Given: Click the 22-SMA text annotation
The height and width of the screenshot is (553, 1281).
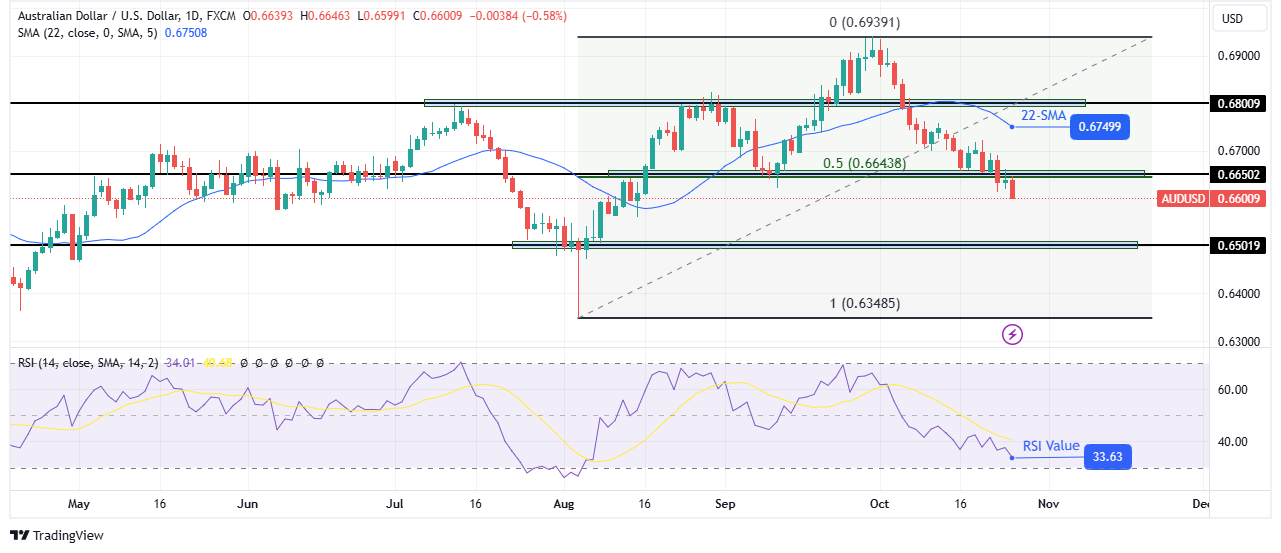Looking at the screenshot, I should pyautogui.click(x=1041, y=116).
